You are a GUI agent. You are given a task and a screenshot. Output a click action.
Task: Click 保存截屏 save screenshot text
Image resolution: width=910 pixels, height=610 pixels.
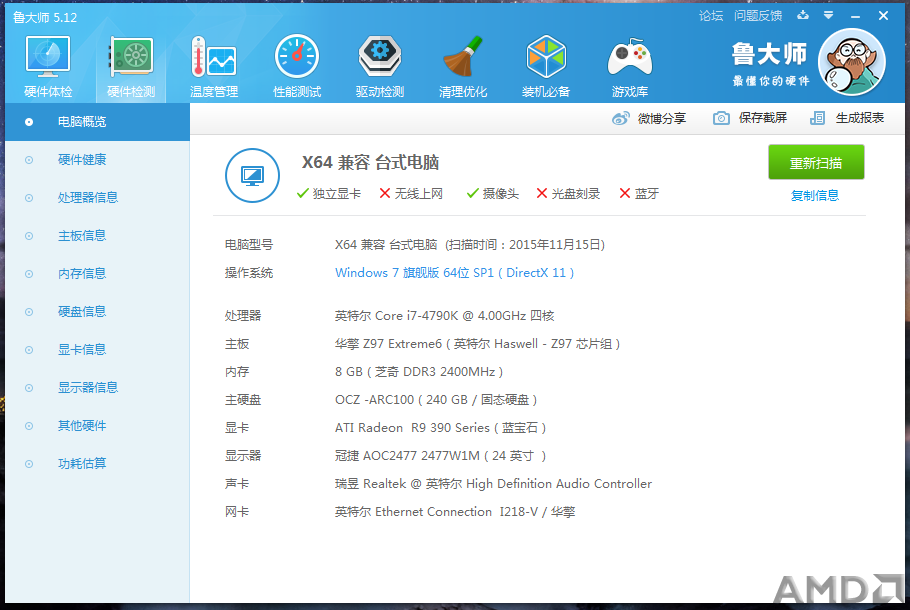tap(763, 118)
